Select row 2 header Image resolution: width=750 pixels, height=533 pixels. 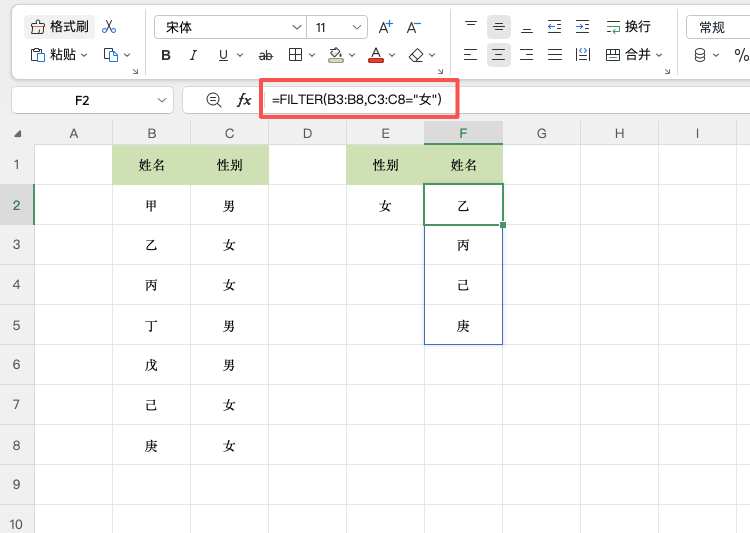pyautogui.click(x=17, y=205)
